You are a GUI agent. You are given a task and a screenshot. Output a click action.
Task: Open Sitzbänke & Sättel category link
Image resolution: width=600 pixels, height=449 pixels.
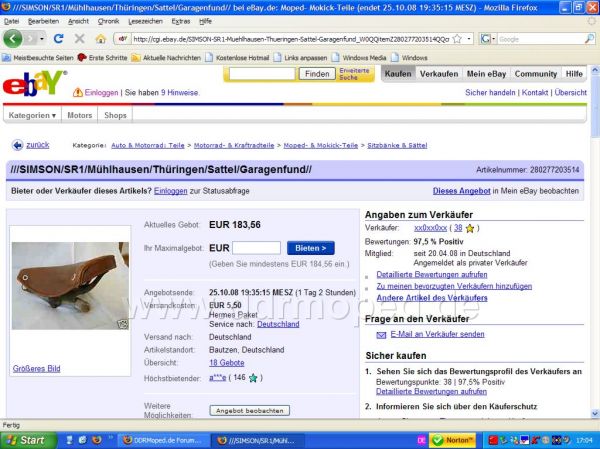tap(397, 145)
